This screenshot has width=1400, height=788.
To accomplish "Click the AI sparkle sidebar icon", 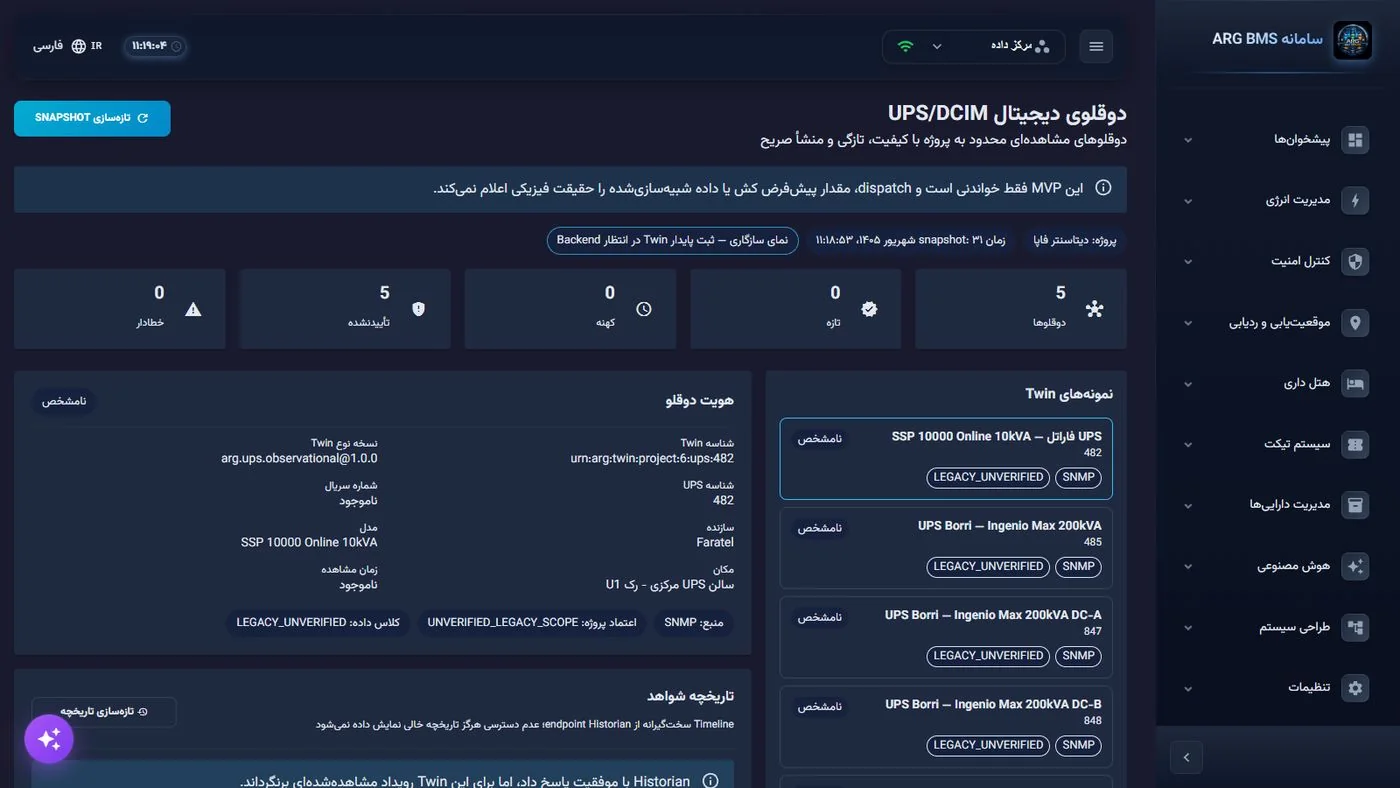I will pos(1355,566).
